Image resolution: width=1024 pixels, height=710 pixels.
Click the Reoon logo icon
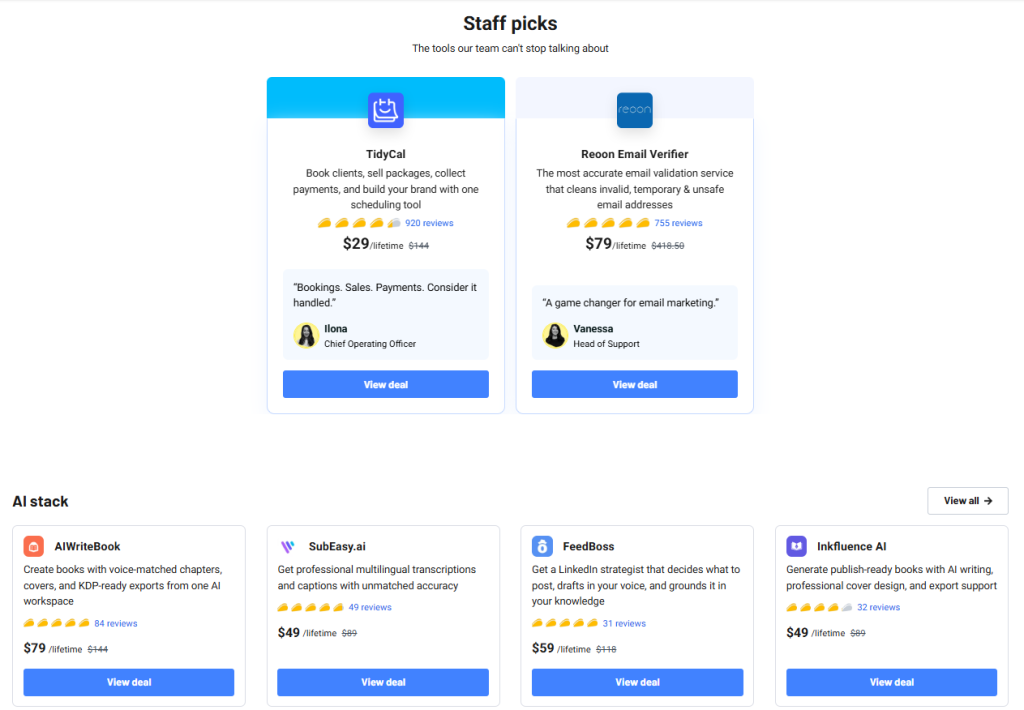point(634,110)
